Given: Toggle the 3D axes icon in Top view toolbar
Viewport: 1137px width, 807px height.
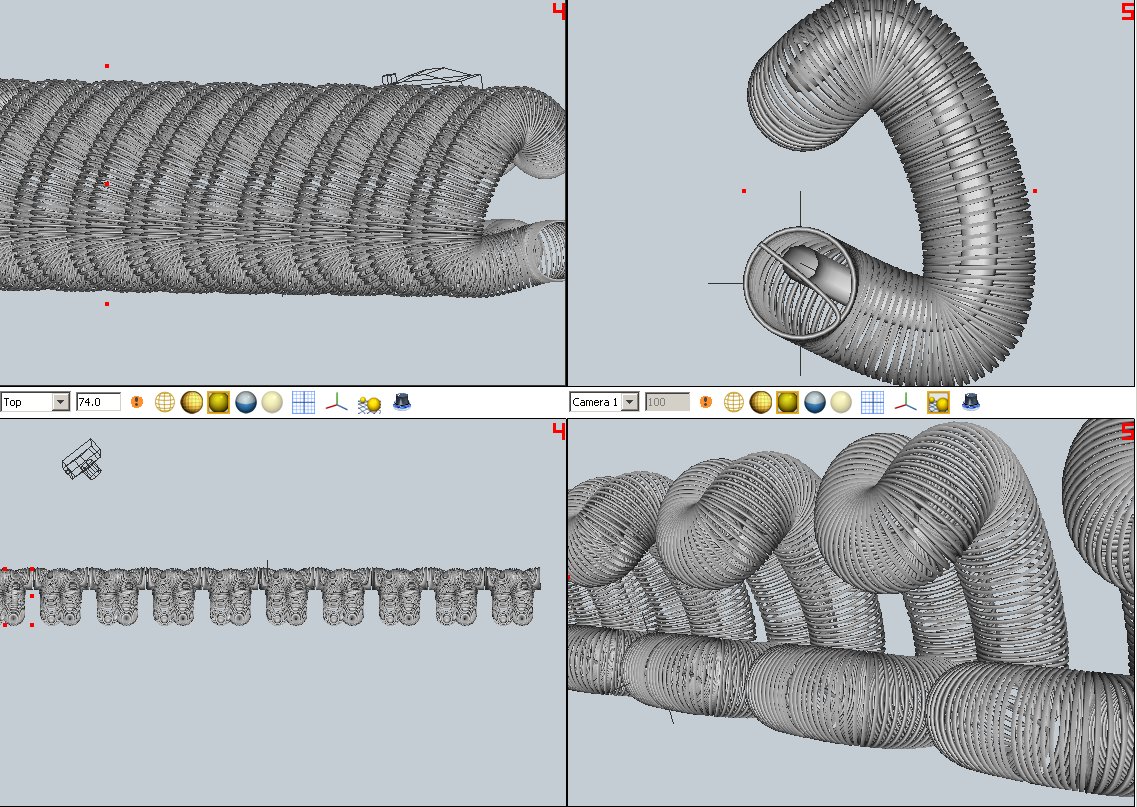Looking at the screenshot, I should [336, 402].
